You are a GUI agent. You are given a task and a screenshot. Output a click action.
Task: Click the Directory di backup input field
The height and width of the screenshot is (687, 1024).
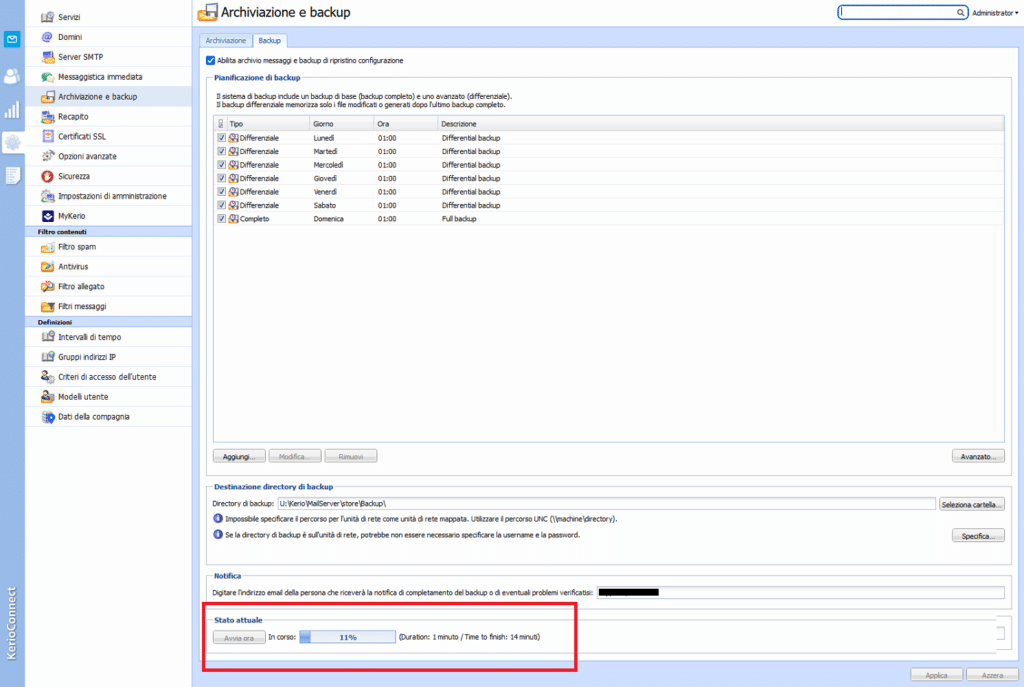605,504
